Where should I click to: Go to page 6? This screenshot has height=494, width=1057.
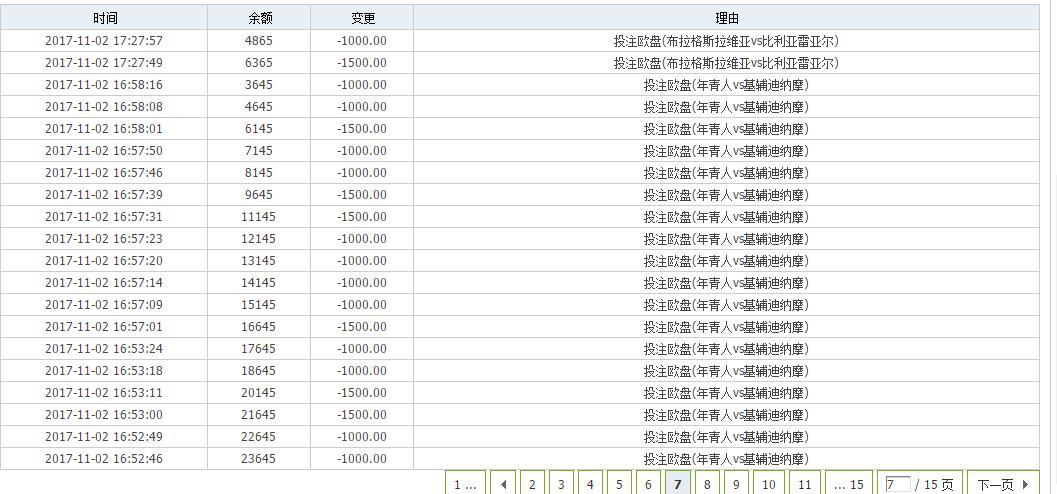[x=648, y=484]
